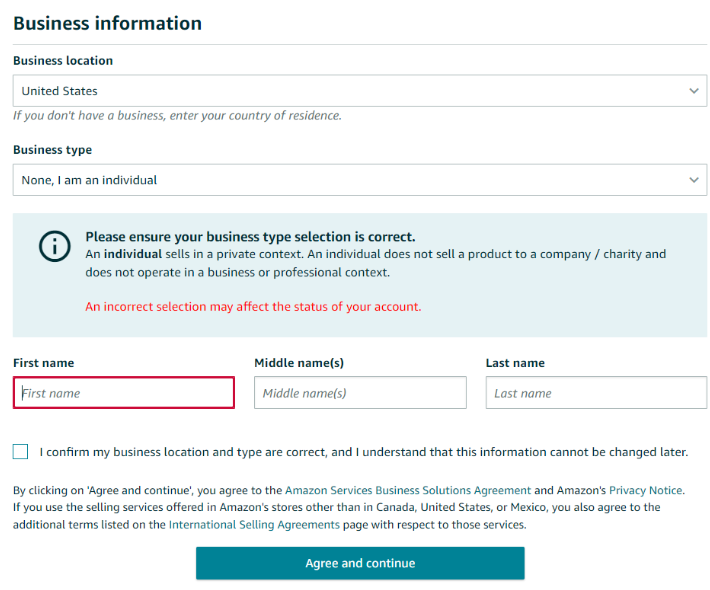Click the First name field label
The width and height of the screenshot is (710, 590).
tap(43, 363)
